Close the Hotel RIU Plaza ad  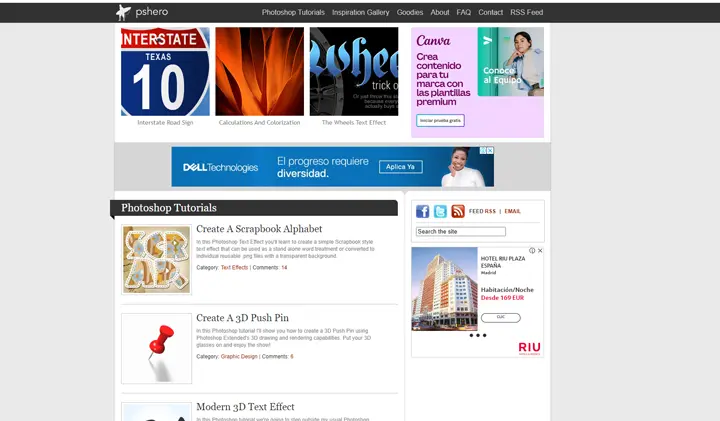[540, 251]
